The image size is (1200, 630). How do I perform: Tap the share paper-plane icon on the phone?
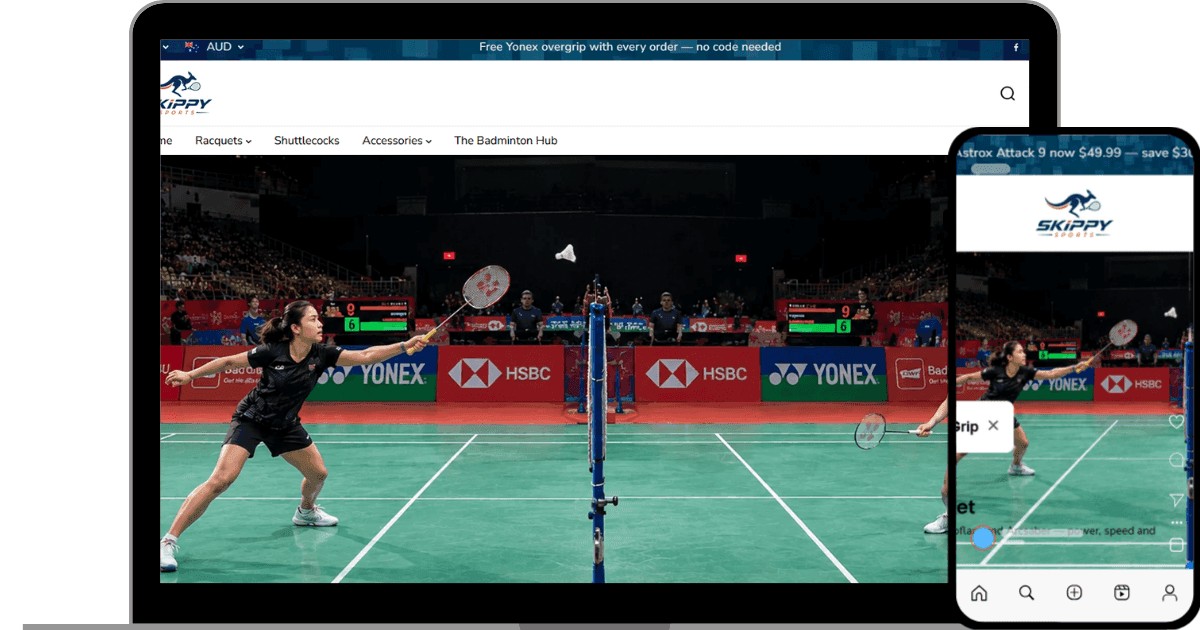(x=1177, y=500)
